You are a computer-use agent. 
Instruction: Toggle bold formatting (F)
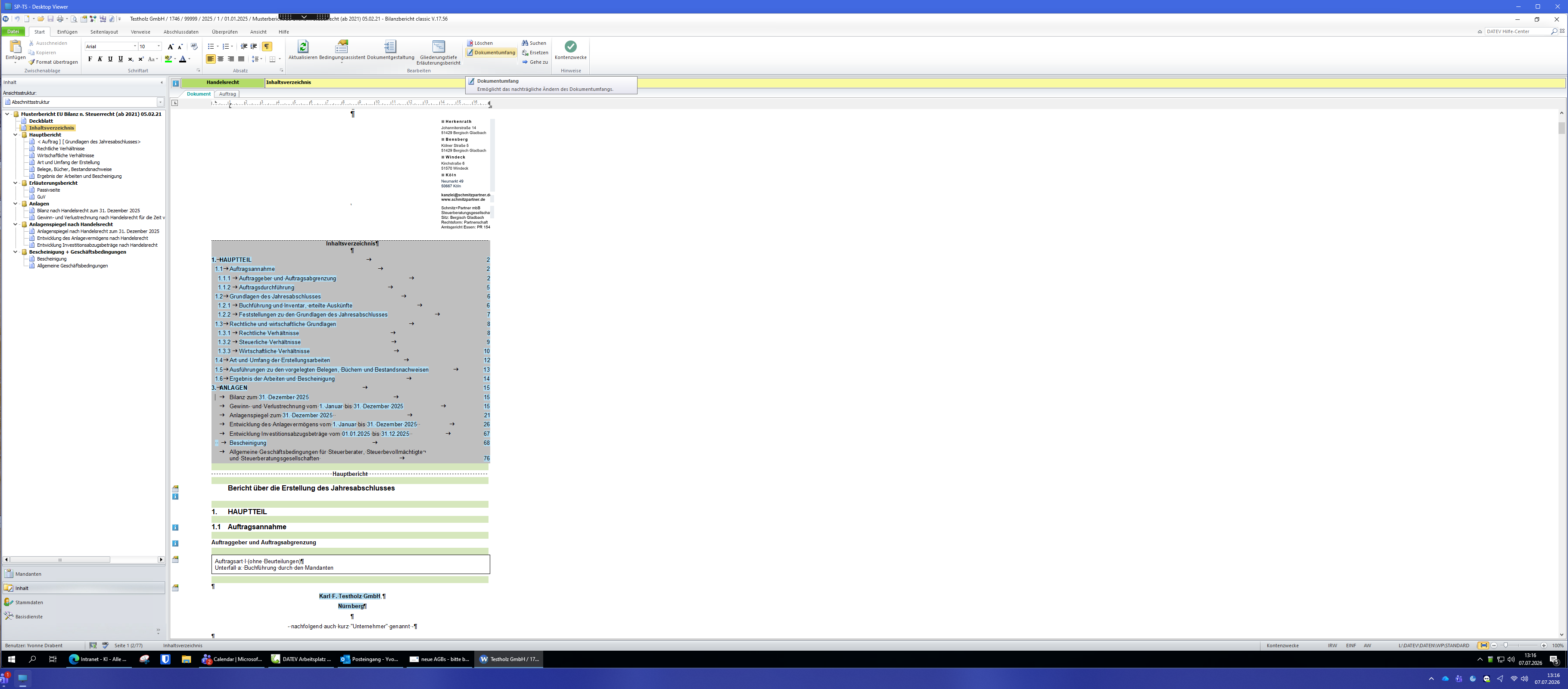pyautogui.click(x=90, y=59)
